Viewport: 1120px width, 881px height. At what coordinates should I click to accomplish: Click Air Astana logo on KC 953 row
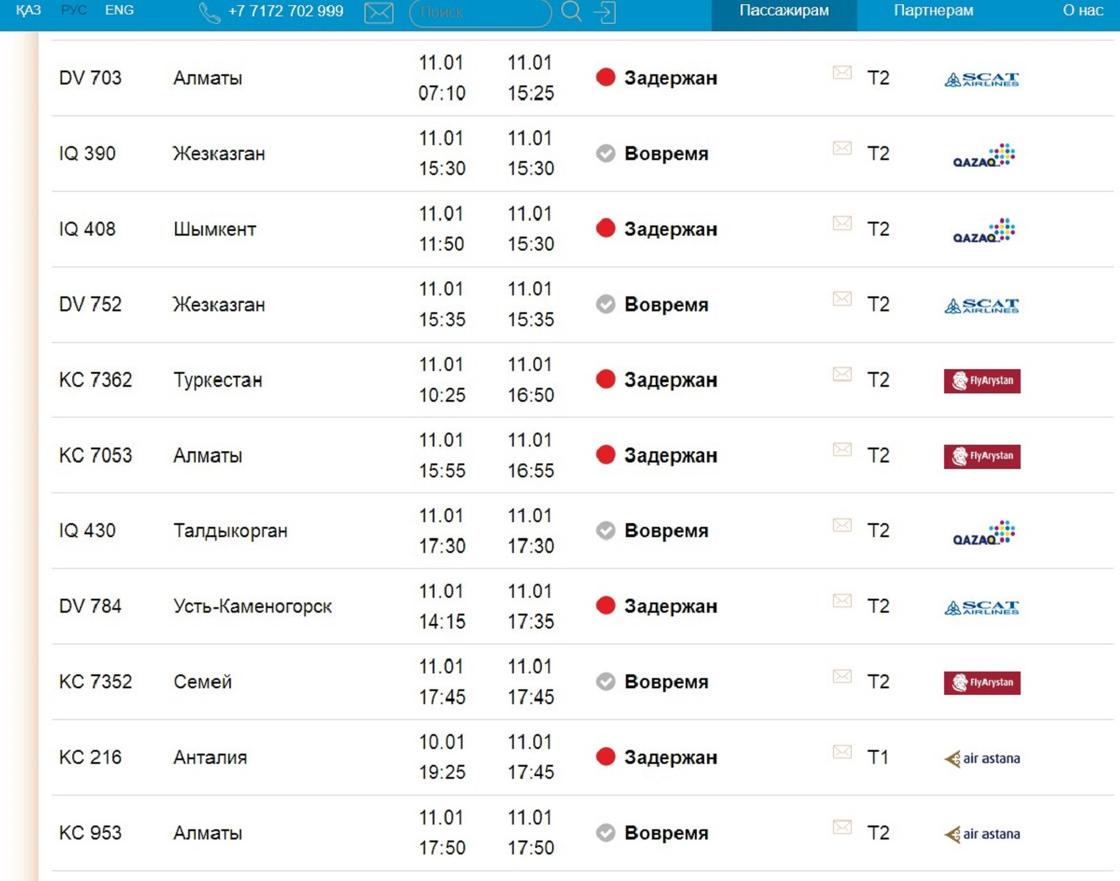pos(982,834)
